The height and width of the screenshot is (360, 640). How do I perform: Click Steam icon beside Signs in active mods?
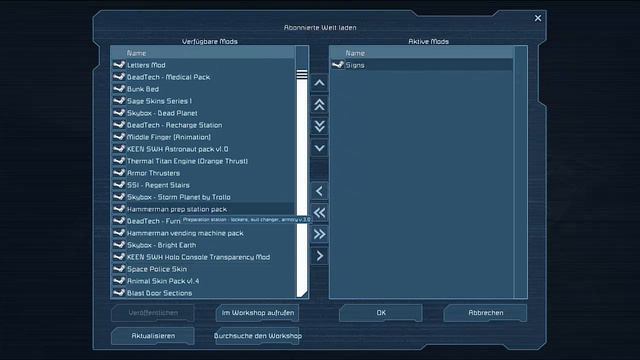[x=338, y=64]
